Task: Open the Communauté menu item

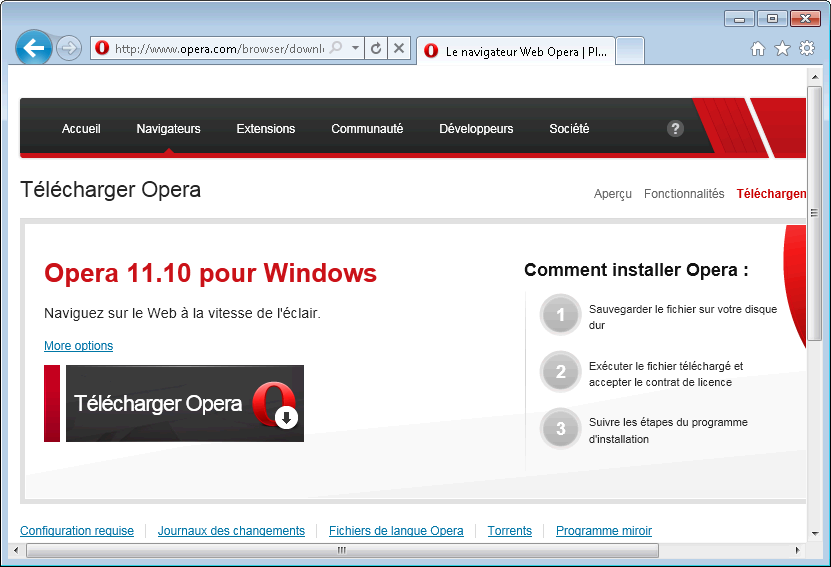Action: point(367,128)
